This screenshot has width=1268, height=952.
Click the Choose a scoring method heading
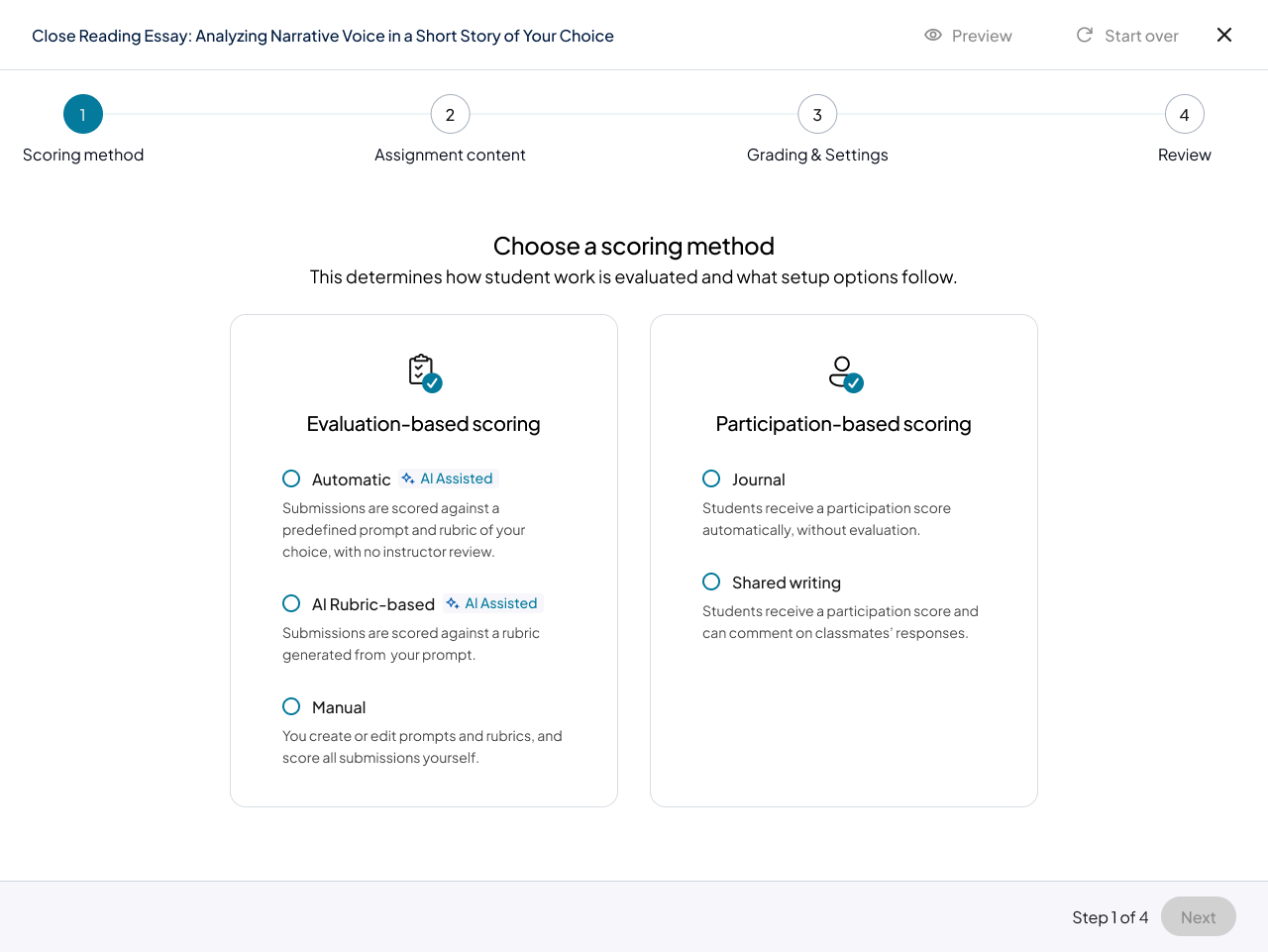click(634, 246)
